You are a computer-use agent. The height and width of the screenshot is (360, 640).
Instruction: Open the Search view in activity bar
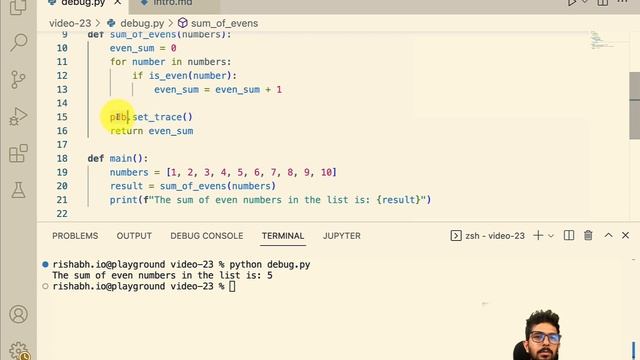pyautogui.click(x=18, y=42)
